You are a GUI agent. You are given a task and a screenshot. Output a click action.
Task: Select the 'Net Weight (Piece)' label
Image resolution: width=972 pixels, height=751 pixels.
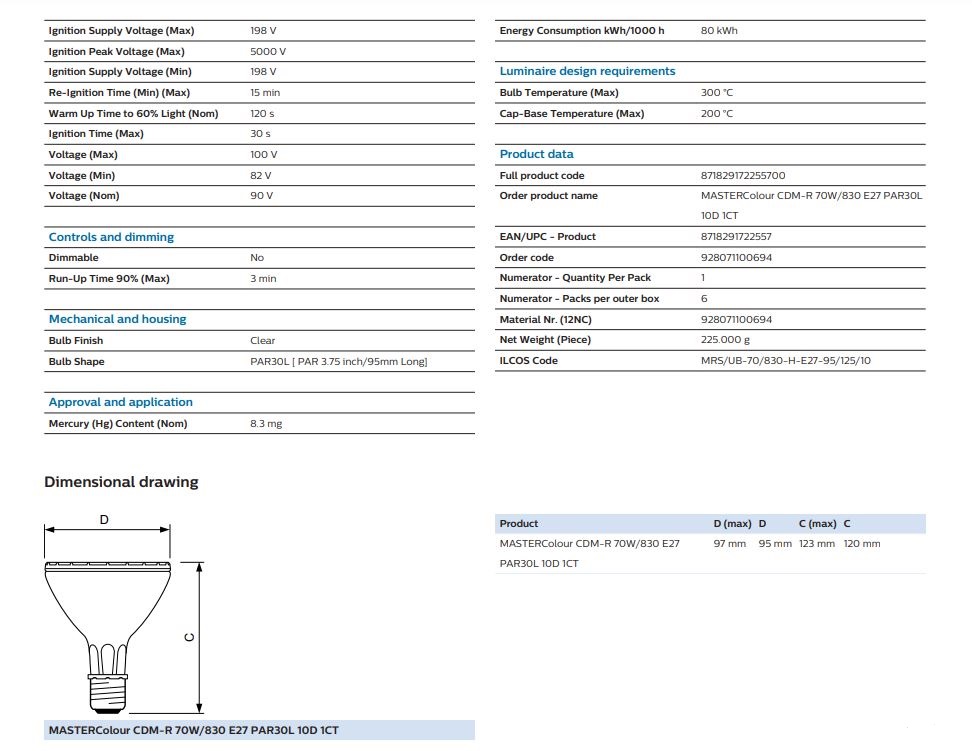[x=546, y=340]
